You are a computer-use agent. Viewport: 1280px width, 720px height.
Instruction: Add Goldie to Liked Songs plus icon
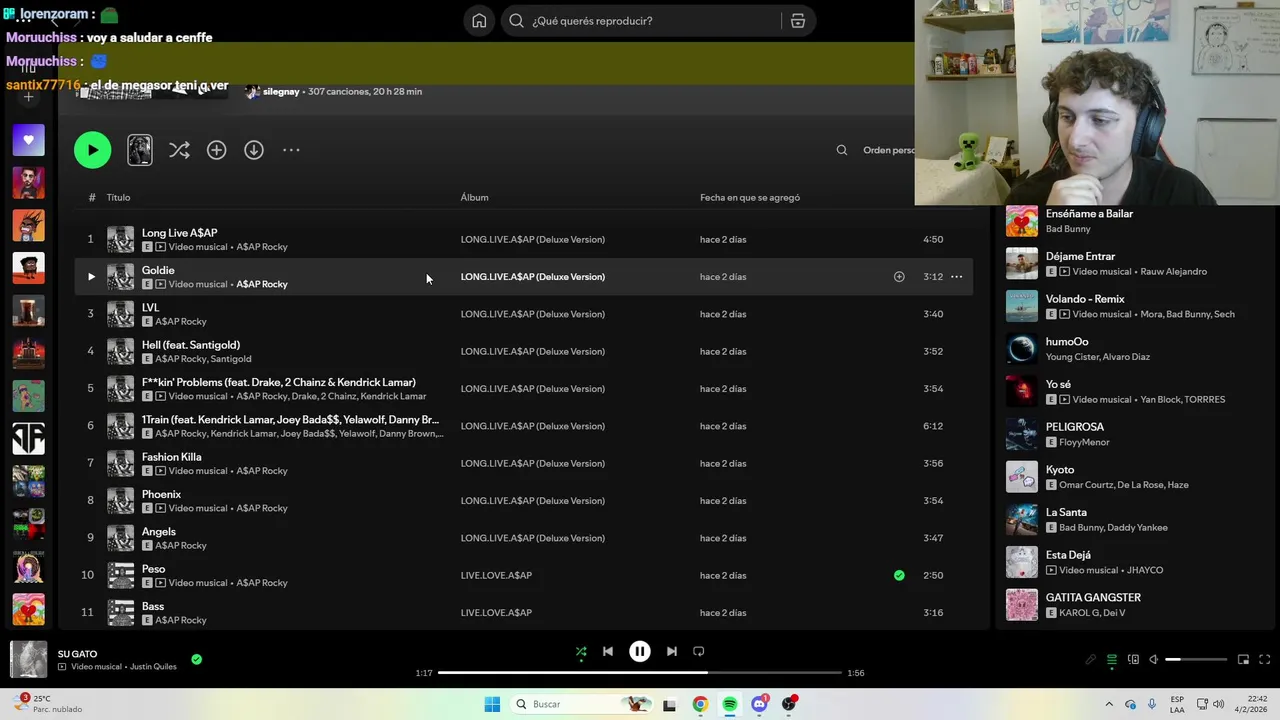pos(899,277)
